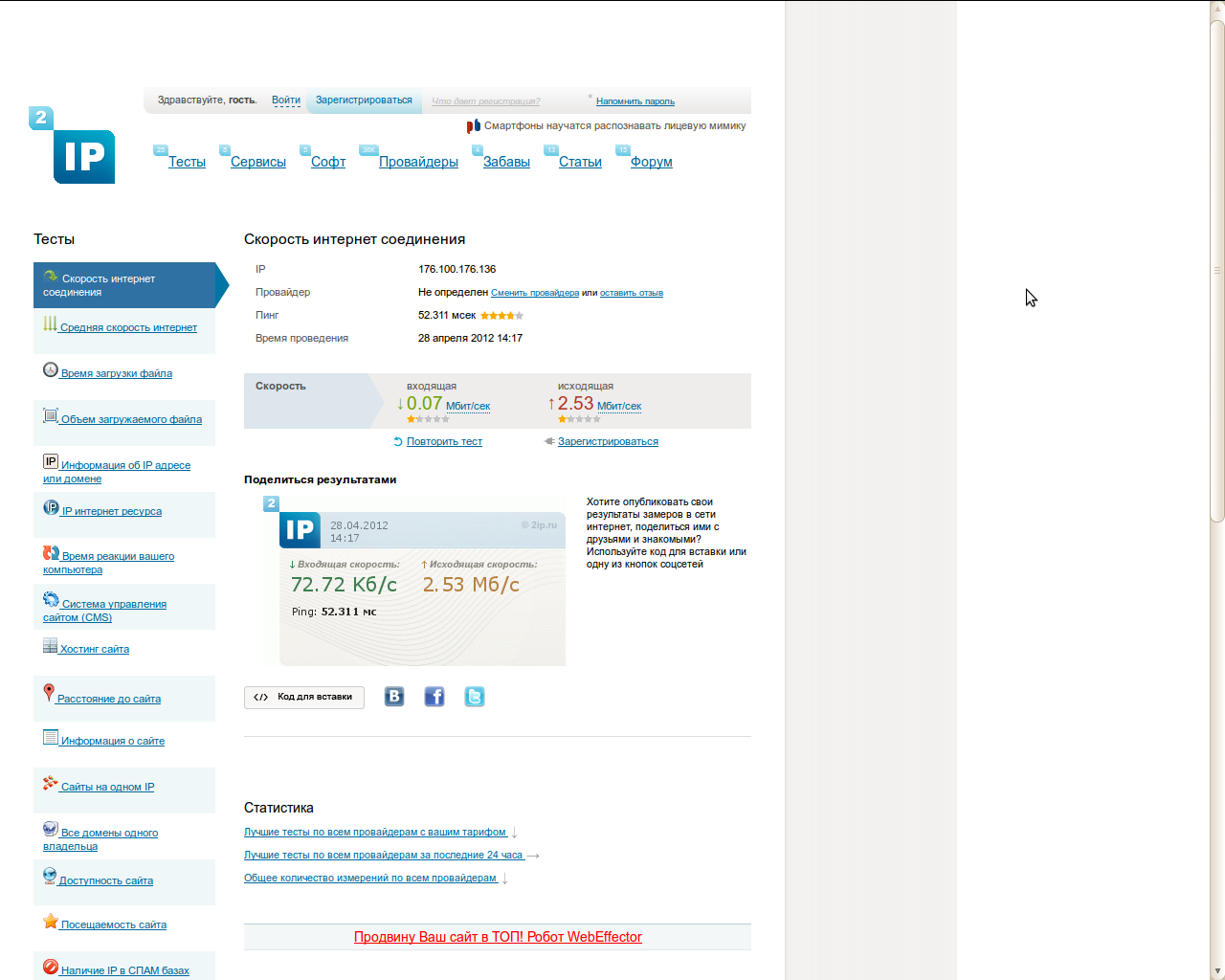1225x980 pixels.
Task: Click the WebEffector advertisement link
Action: tap(498, 937)
